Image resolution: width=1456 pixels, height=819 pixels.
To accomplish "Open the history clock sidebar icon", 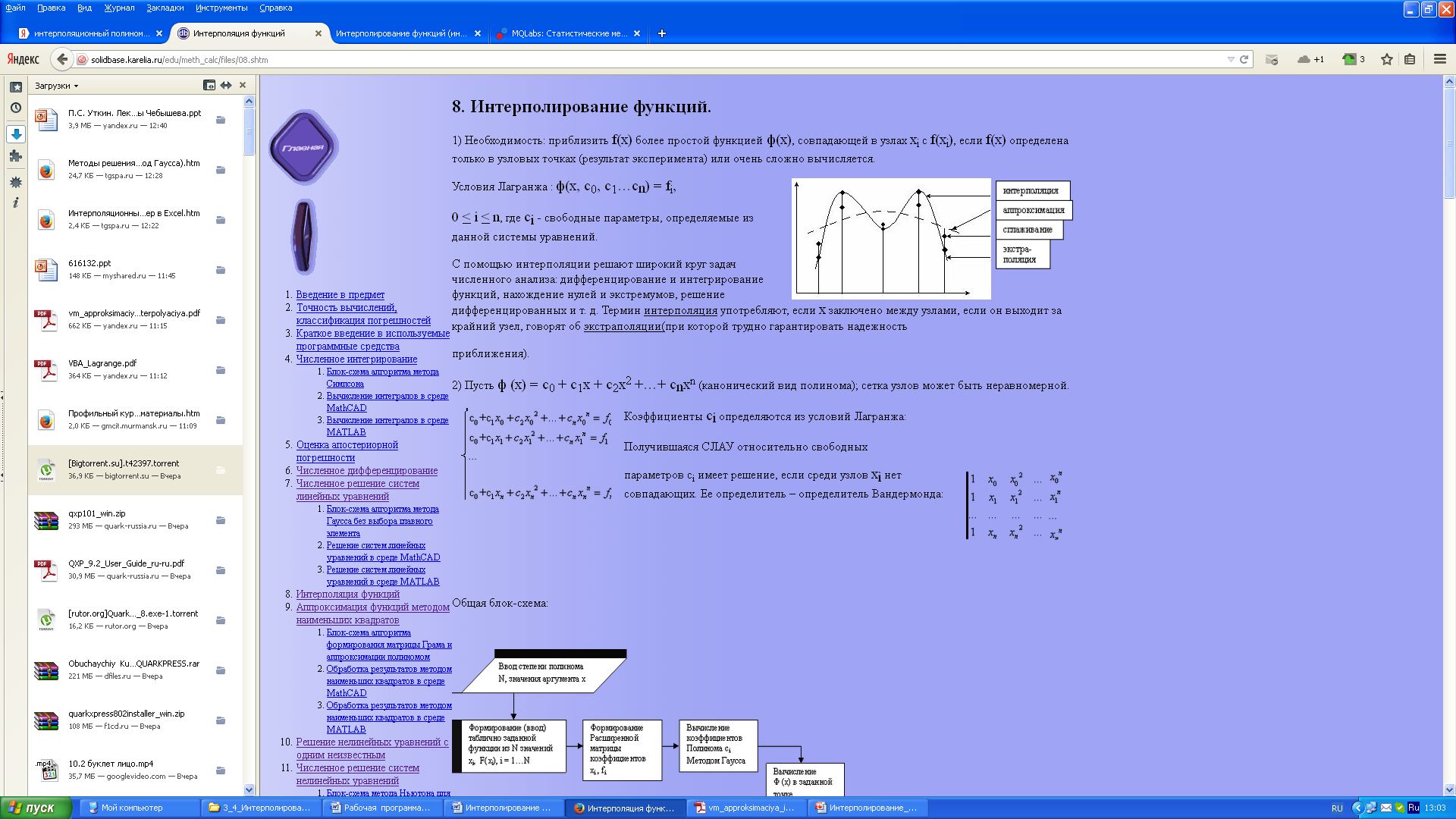I will click(15, 108).
